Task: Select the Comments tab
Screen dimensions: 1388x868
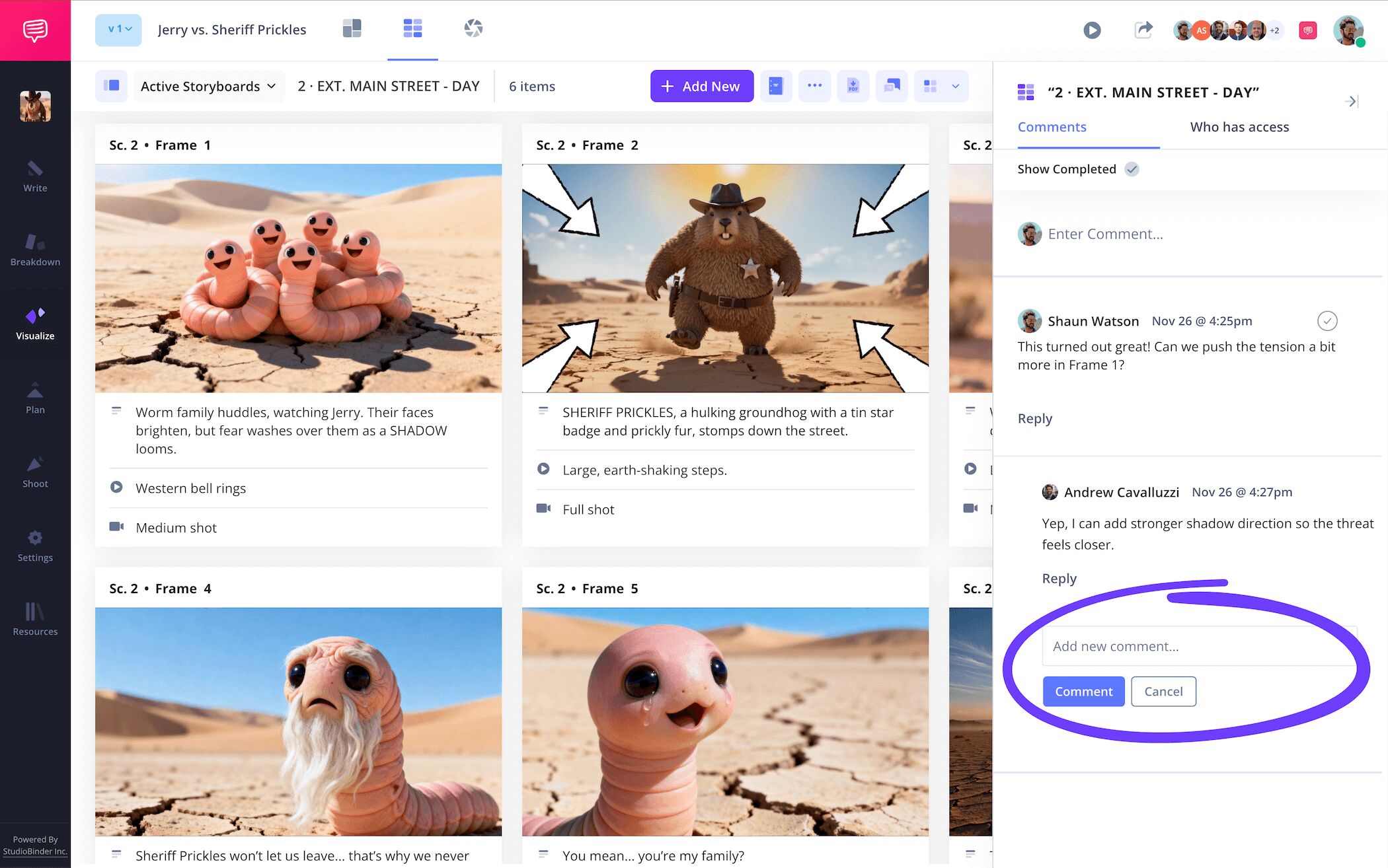Action: point(1052,127)
